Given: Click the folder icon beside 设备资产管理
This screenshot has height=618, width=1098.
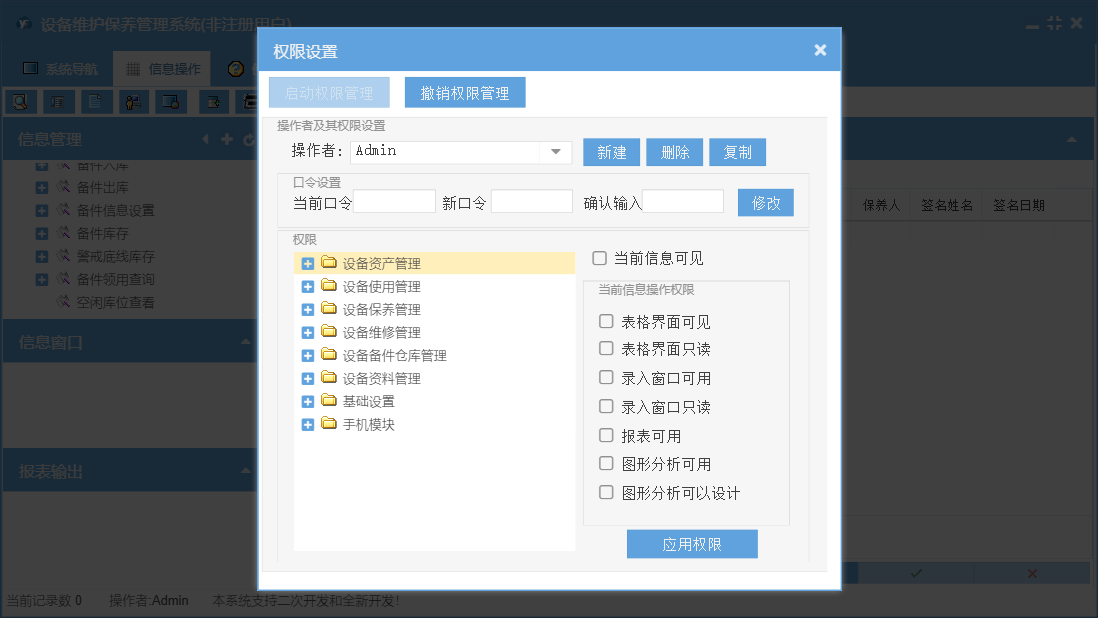Looking at the screenshot, I should [329, 263].
